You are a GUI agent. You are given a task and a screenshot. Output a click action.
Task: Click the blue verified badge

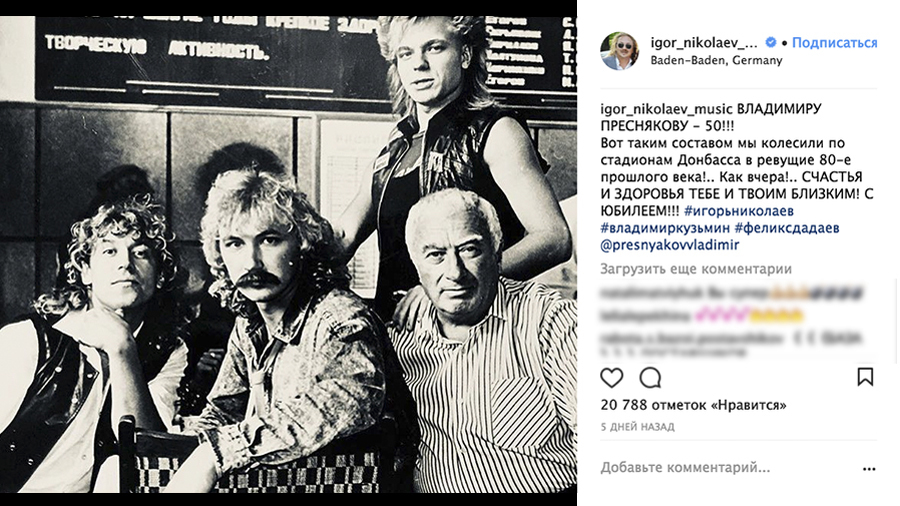(771, 42)
